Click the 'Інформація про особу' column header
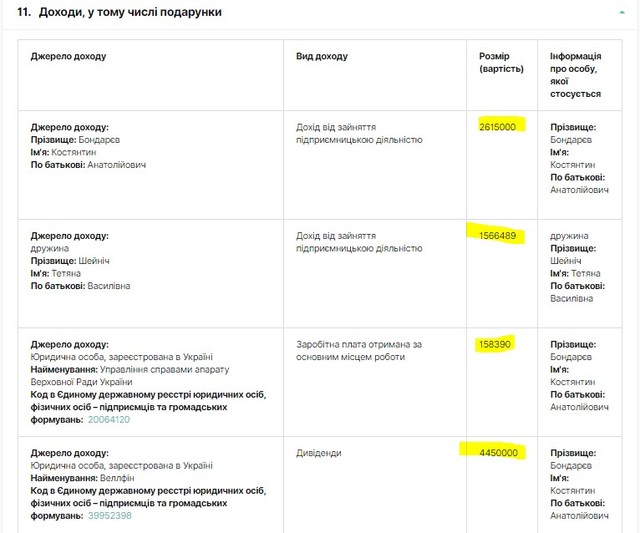 tap(576, 75)
